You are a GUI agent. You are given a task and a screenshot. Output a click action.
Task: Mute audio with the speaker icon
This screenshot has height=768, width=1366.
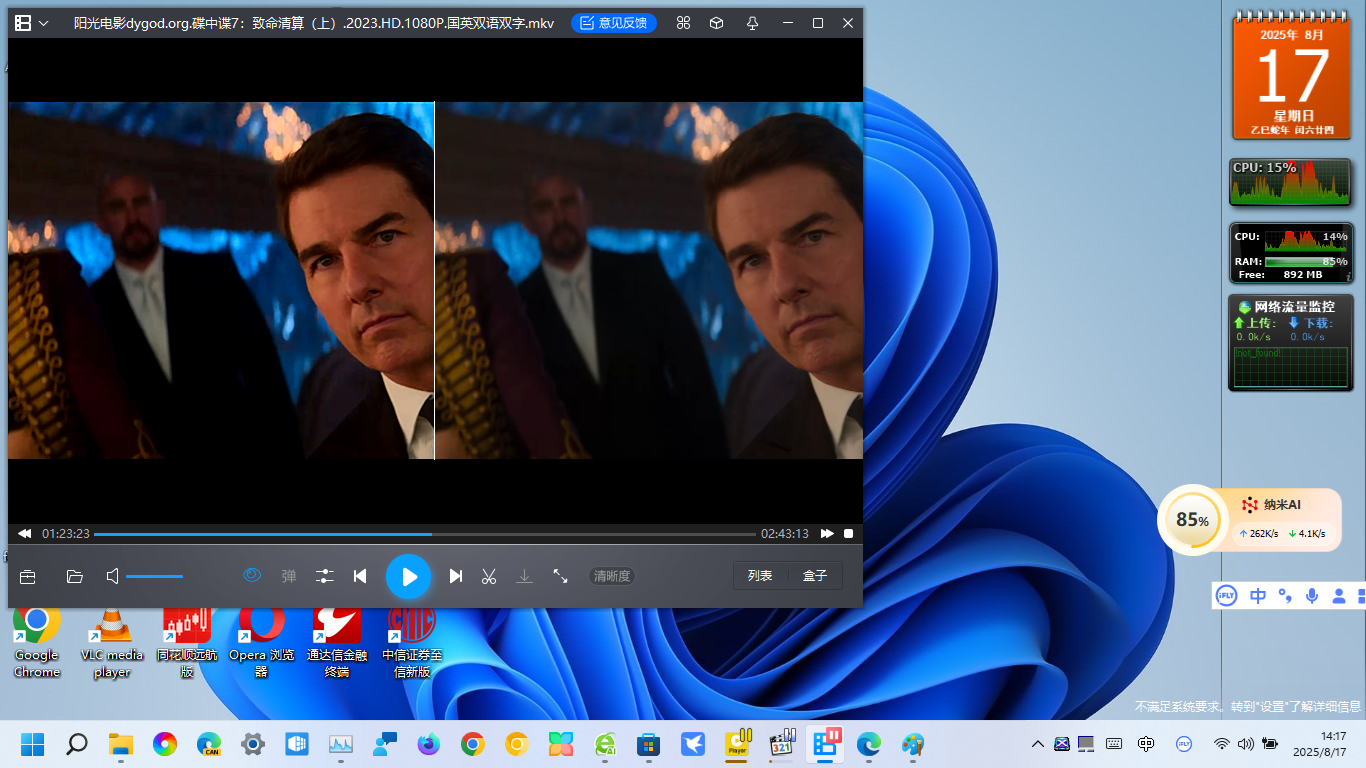click(x=113, y=576)
